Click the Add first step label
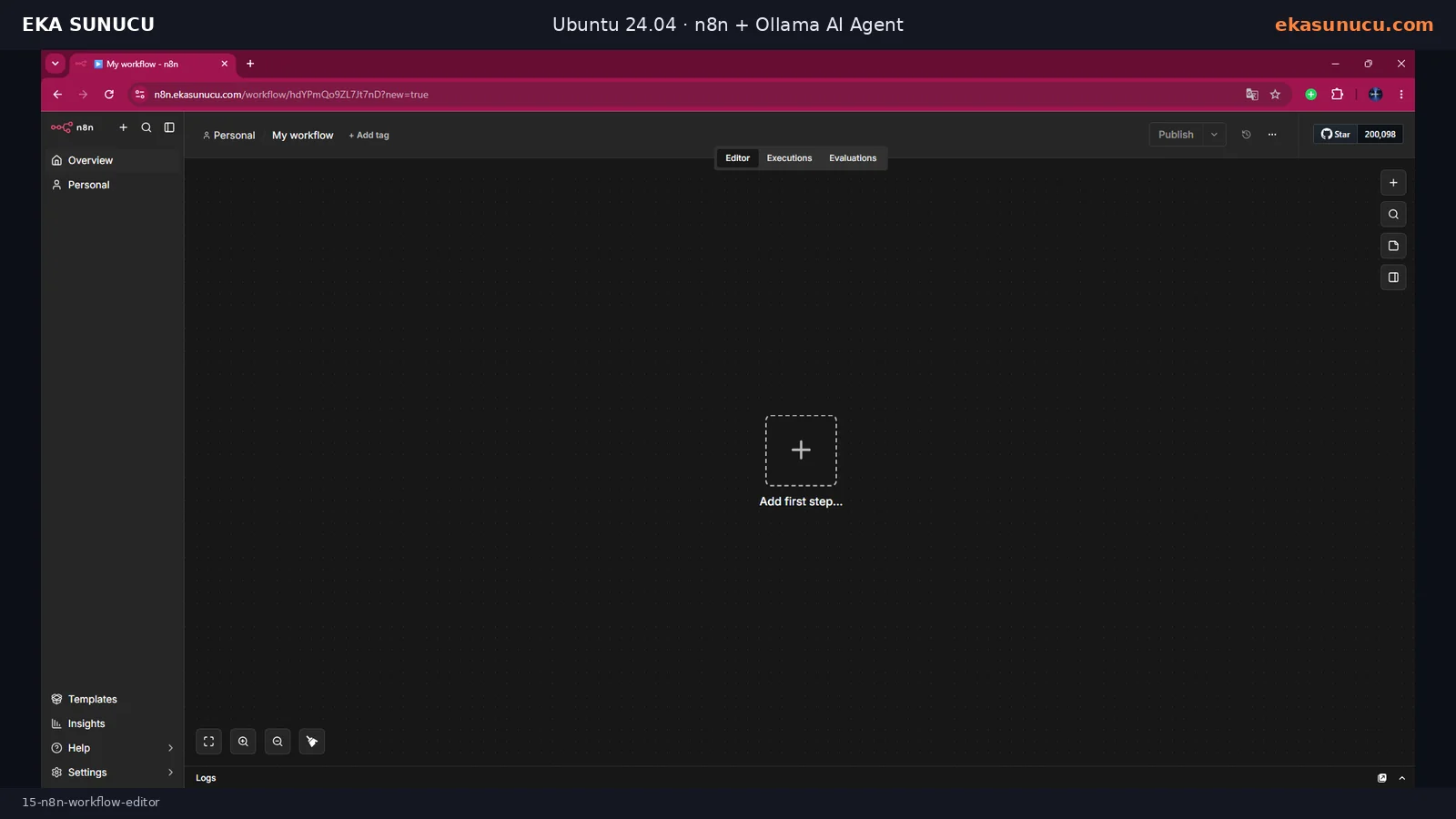This screenshot has height=819, width=1456. 801,501
